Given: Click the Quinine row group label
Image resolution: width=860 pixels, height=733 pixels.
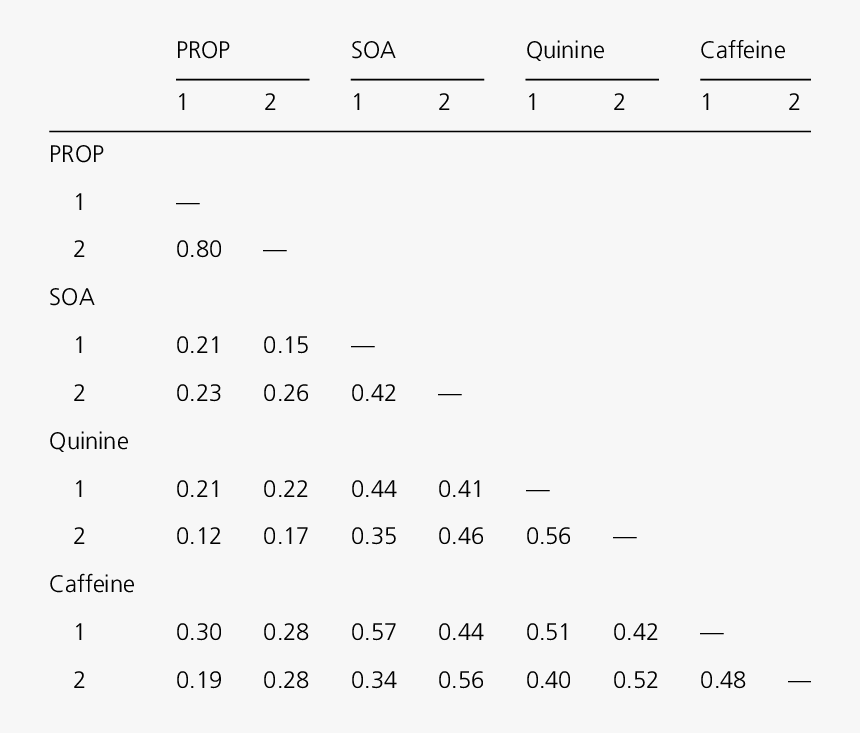Looking at the screenshot, I should pos(88,441).
